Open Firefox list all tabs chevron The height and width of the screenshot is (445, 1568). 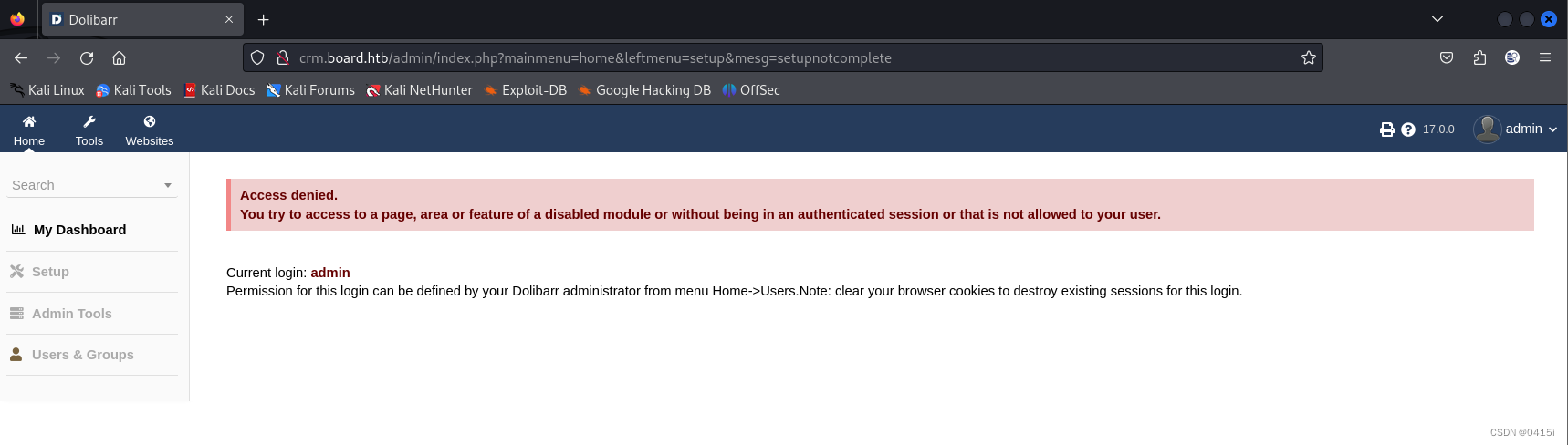tap(1437, 19)
